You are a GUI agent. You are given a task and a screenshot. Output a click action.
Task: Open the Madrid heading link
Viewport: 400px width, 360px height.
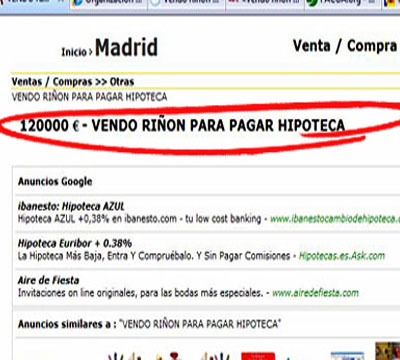(126, 47)
